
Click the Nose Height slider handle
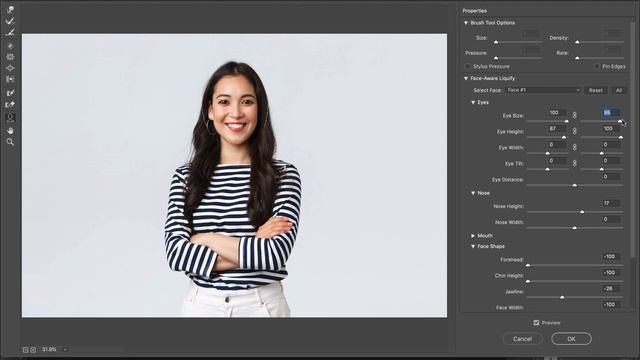(582, 212)
